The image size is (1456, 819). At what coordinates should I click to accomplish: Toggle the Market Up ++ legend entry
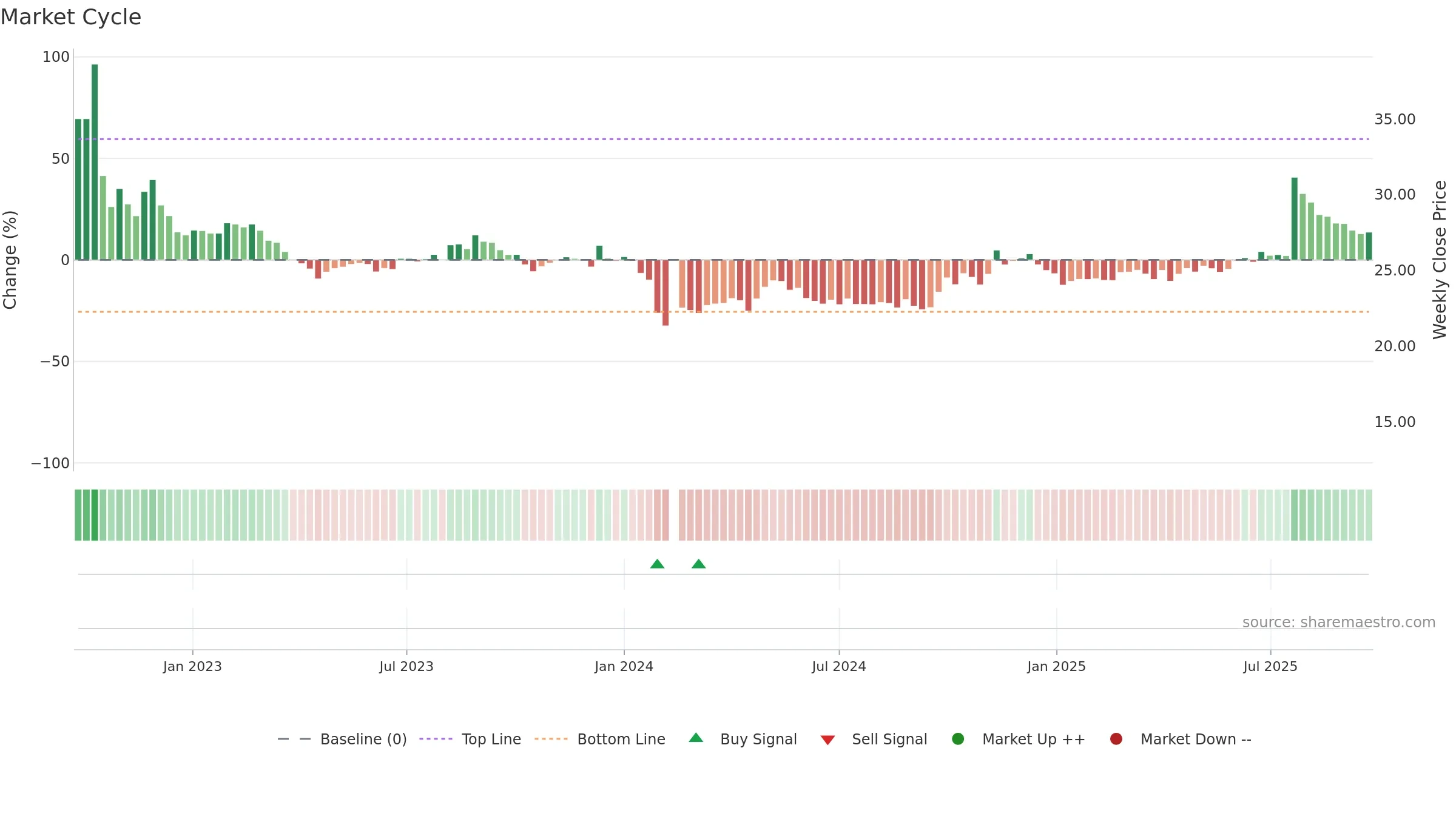1019,739
